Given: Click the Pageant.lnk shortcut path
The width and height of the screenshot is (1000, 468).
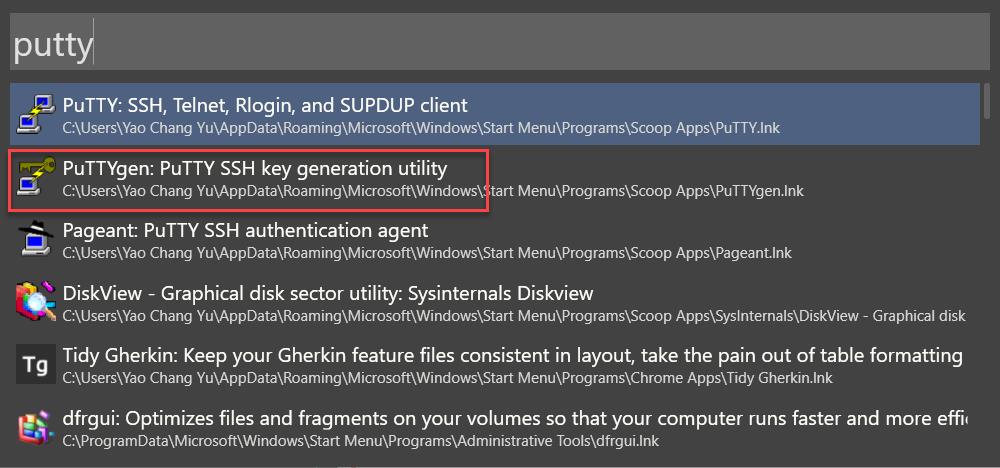Looking at the screenshot, I should 427,253.
